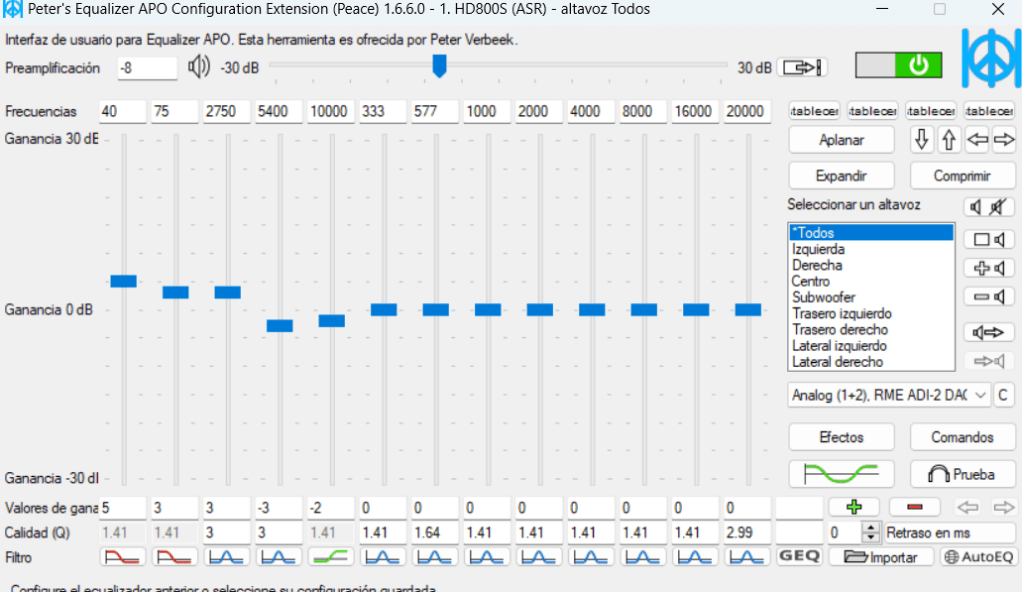This screenshot has height=592, width=1022.
Task: Open the Analog (1+2) device dropdown
Action: 889,395
